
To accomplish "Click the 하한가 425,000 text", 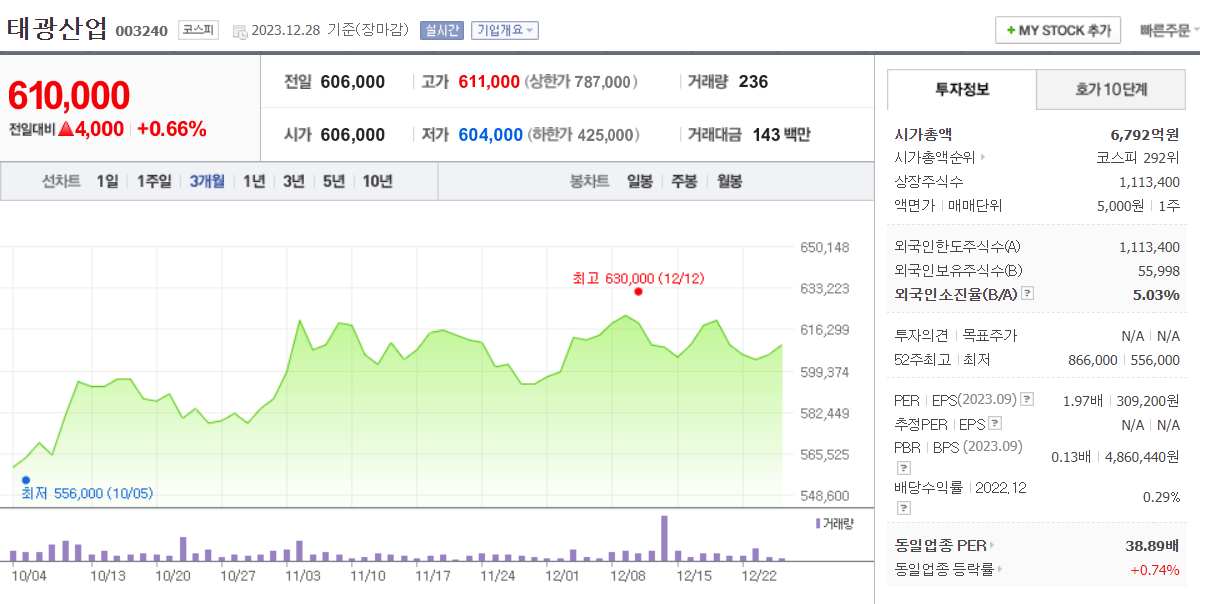I will point(583,135).
